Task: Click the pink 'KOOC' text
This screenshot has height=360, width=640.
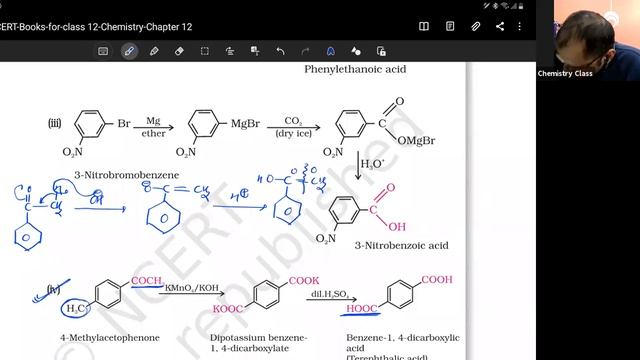Action: pos(228,309)
